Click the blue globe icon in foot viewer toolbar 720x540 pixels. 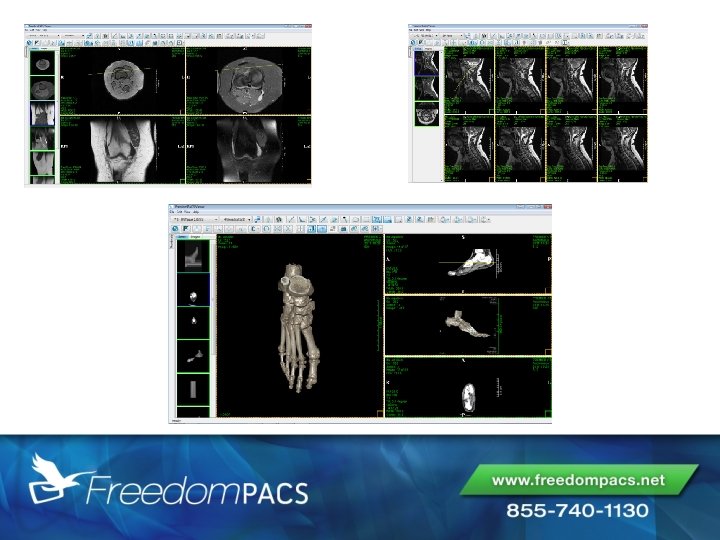175,228
